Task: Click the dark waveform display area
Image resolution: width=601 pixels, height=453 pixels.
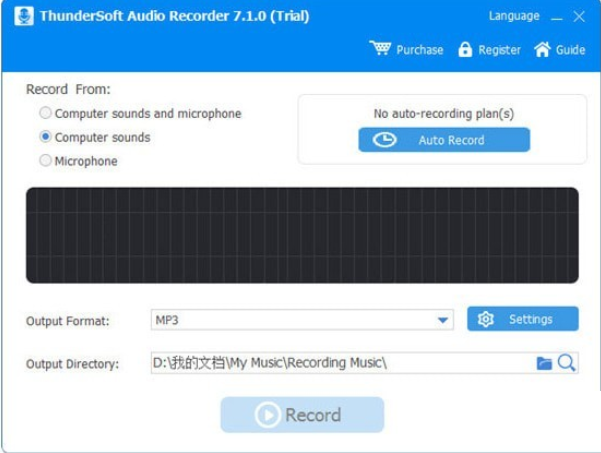Action: 302,235
